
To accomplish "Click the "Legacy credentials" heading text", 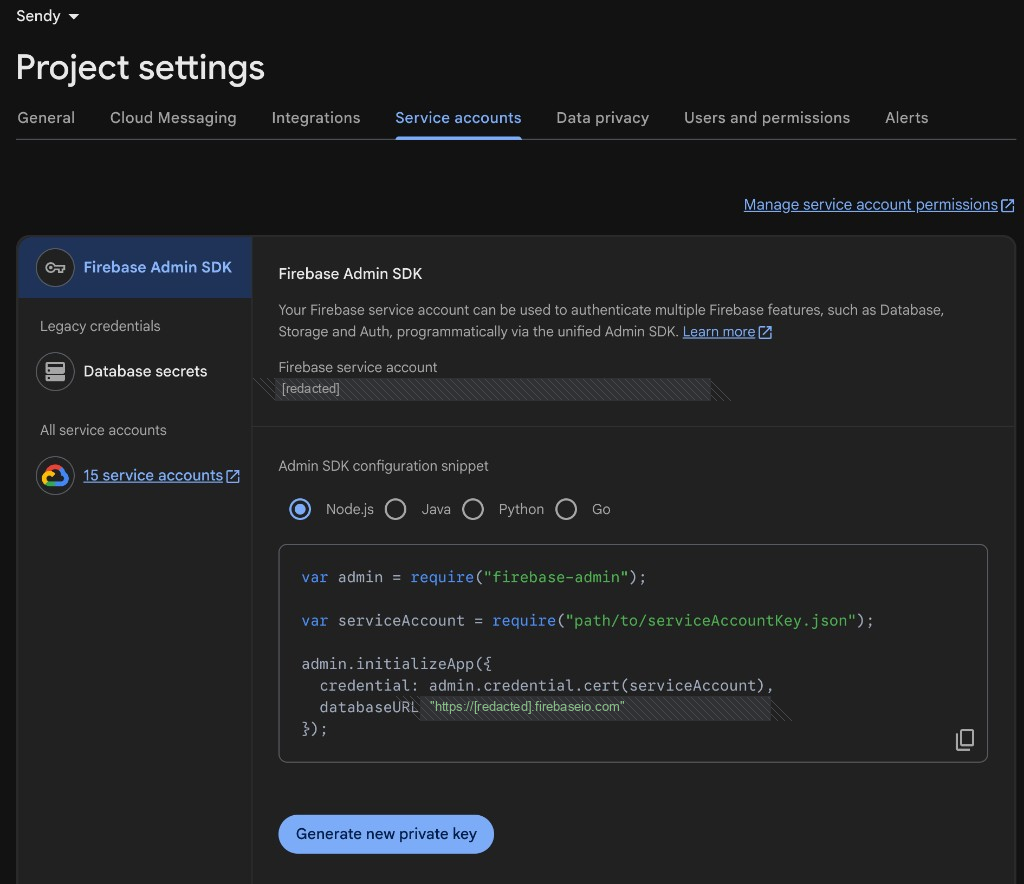I will (x=100, y=326).
